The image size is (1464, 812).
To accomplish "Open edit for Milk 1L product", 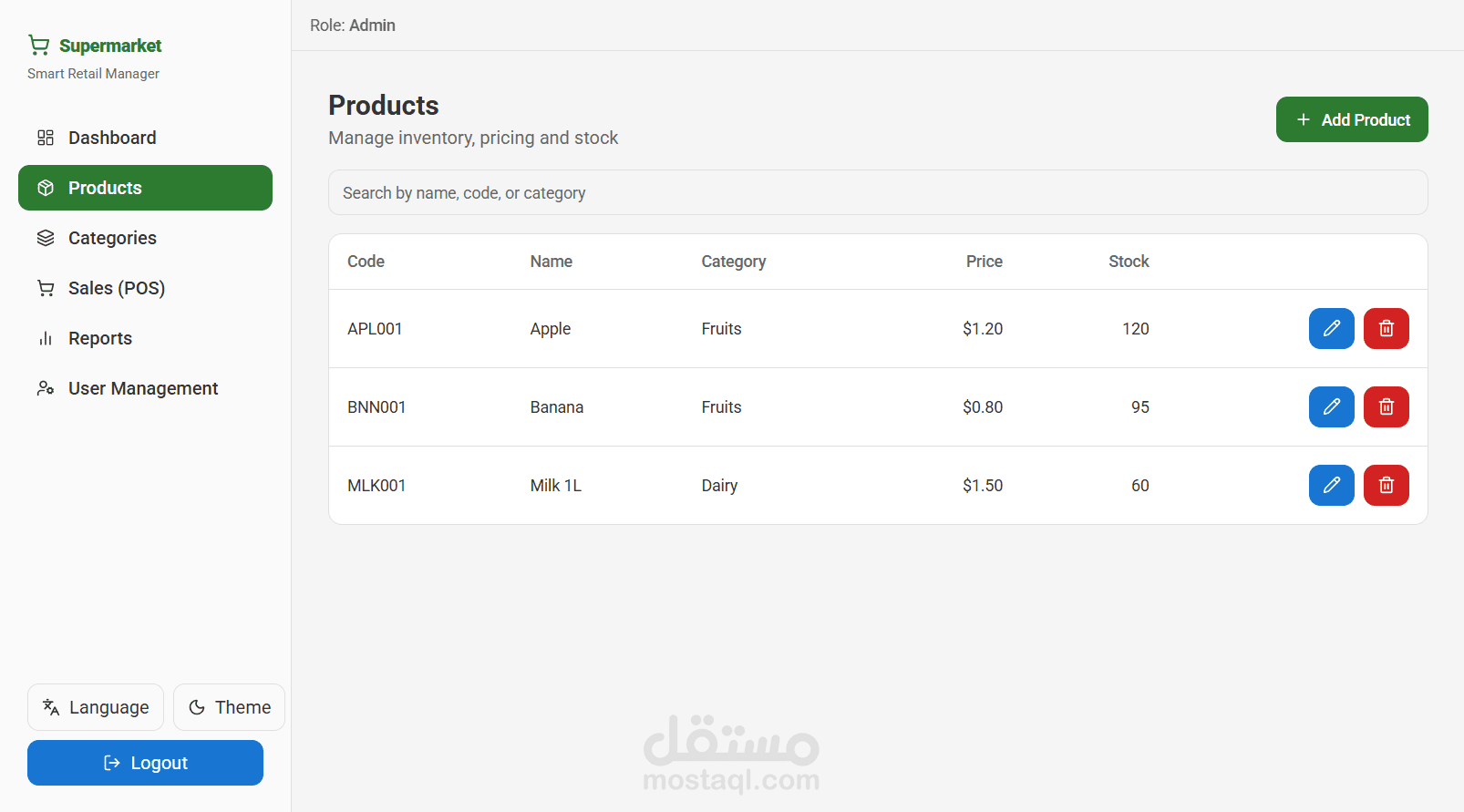I will pyautogui.click(x=1331, y=486).
